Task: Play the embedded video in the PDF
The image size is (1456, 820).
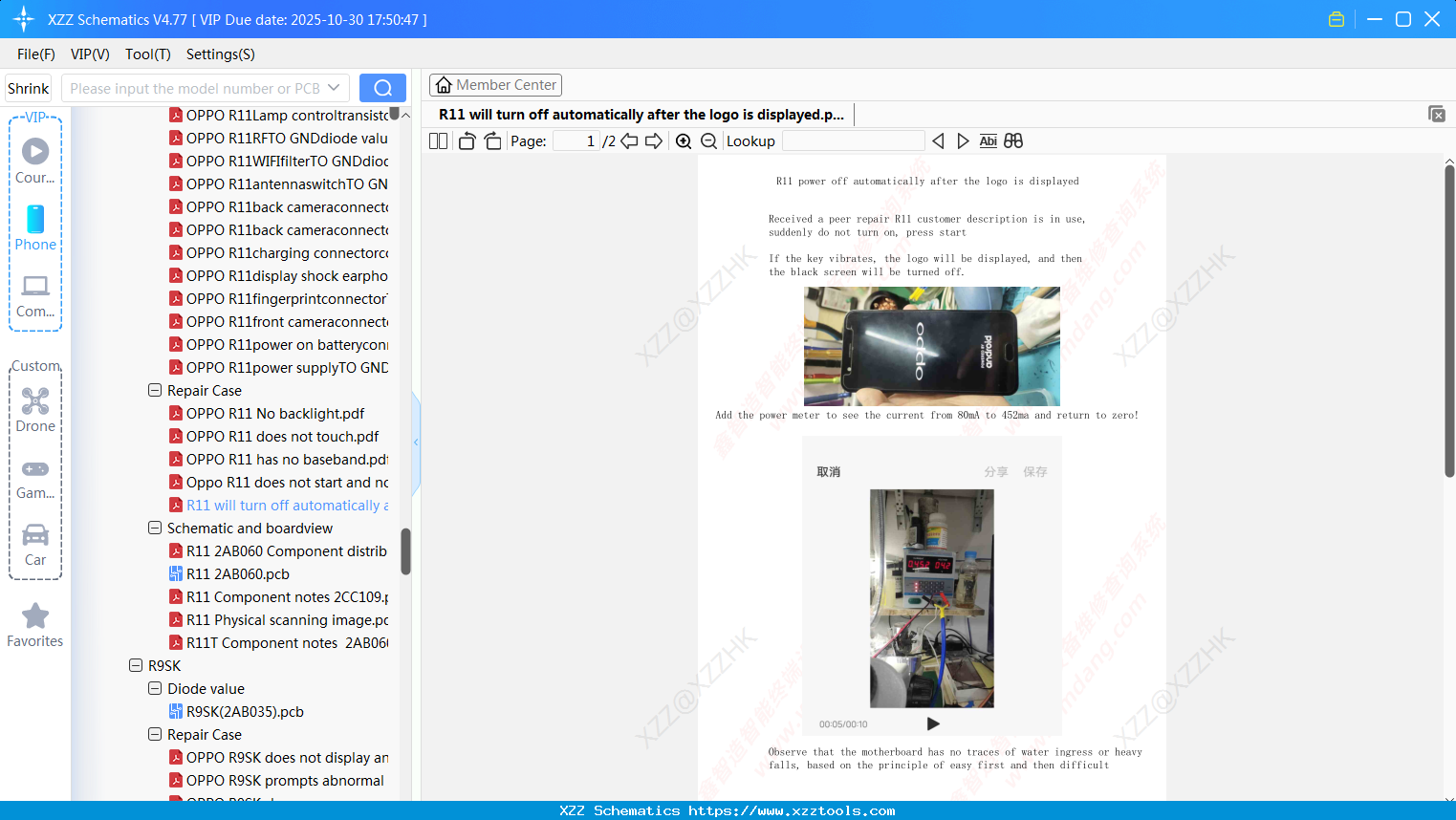Action: [x=933, y=723]
